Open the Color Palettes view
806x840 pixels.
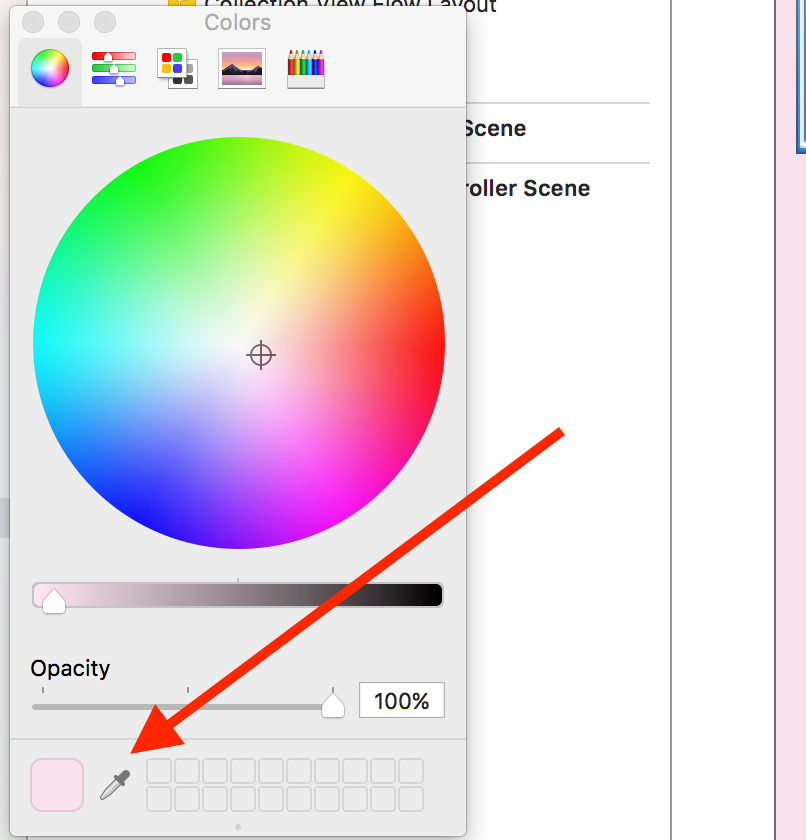pos(177,68)
